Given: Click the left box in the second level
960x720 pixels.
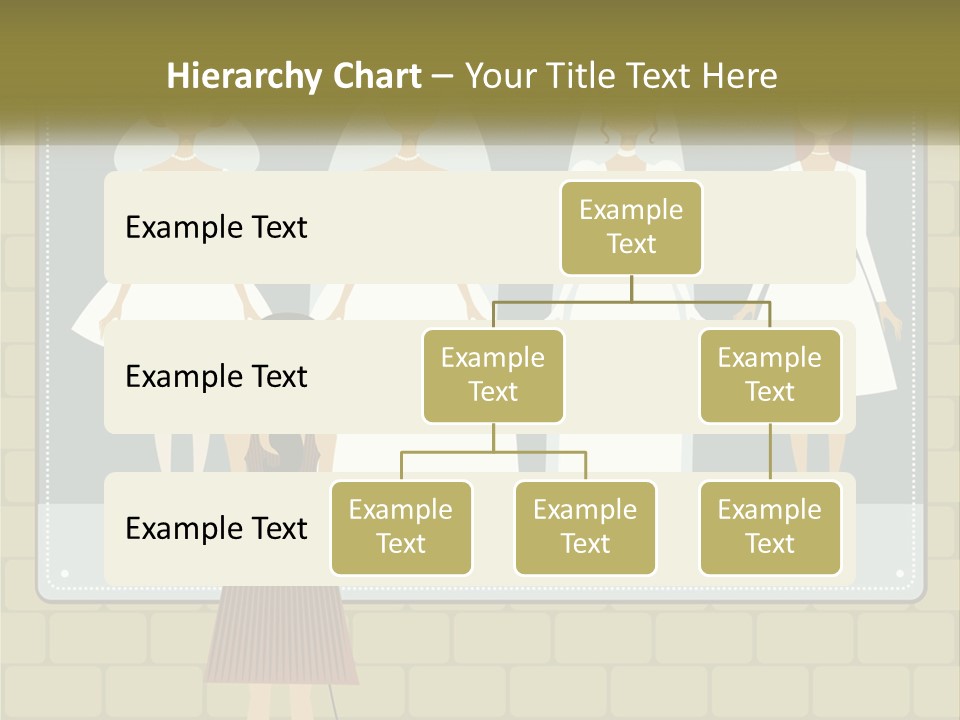Looking at the screenshot, I should point(493,375).
